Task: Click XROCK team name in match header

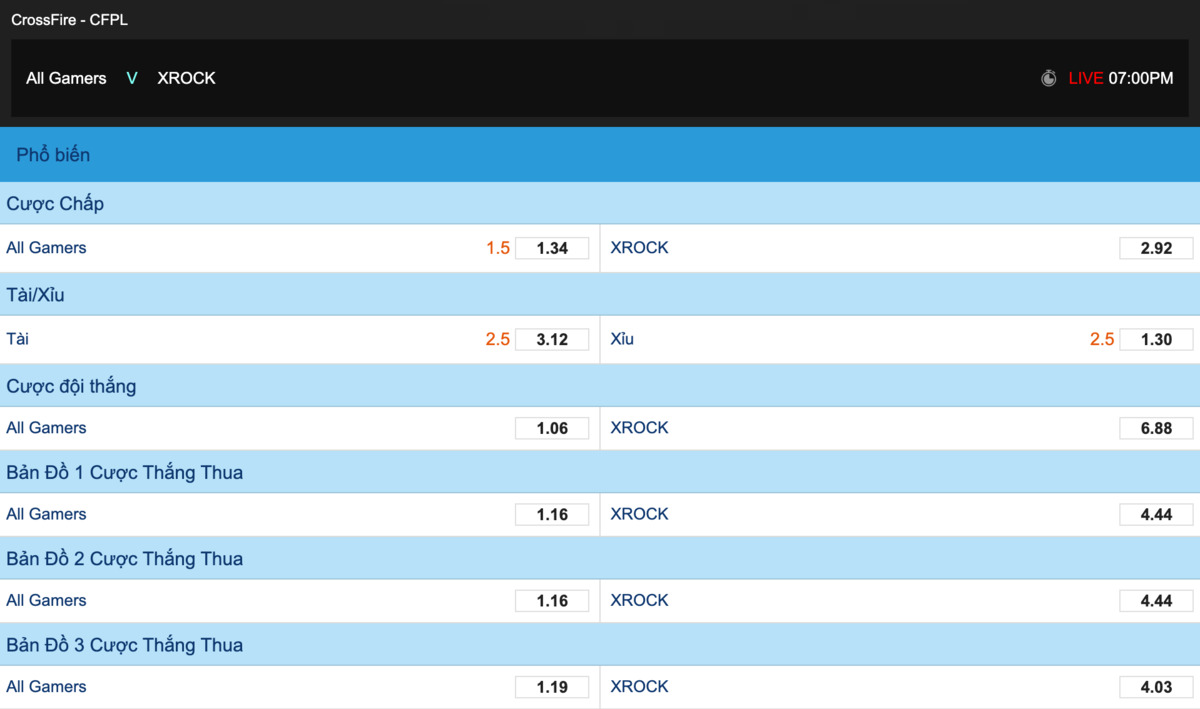Action: coord(186,78)
